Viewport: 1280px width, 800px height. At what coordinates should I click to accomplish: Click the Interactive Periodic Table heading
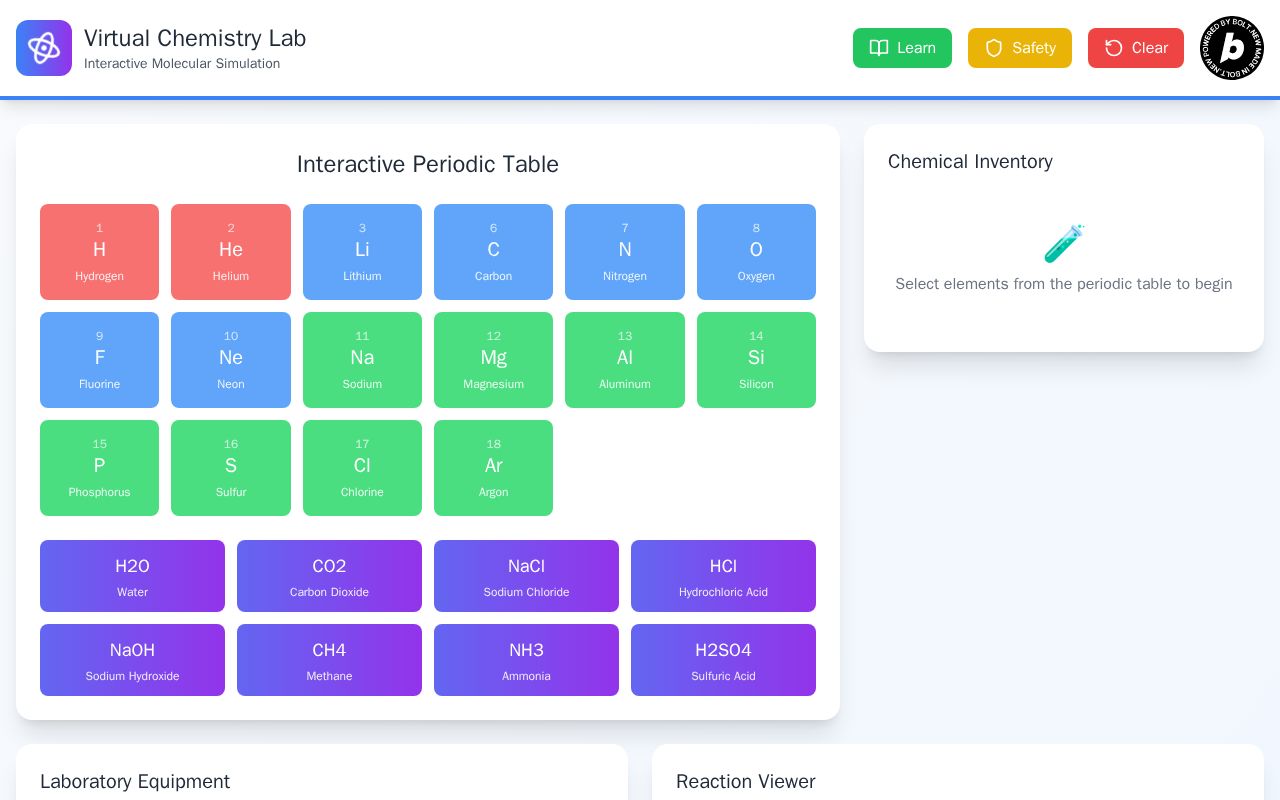(x=428, y=164)
